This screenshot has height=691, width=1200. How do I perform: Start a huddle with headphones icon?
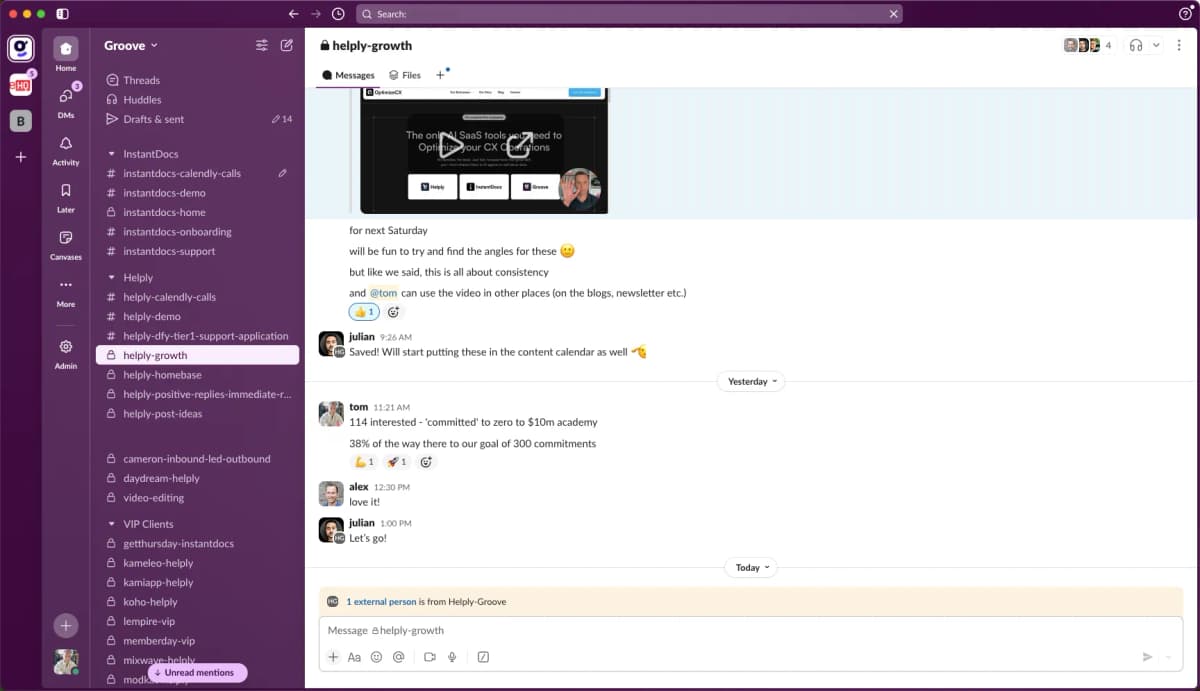1136,45
